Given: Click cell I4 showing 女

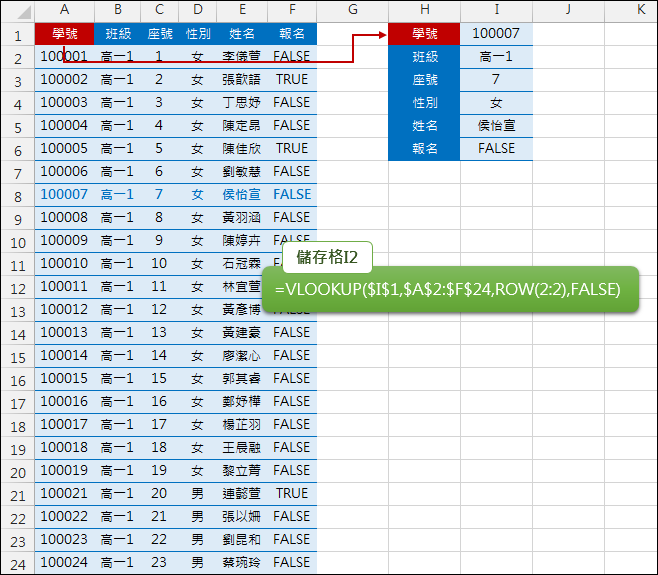Looking at the screenshot, I should pos(496,102).
